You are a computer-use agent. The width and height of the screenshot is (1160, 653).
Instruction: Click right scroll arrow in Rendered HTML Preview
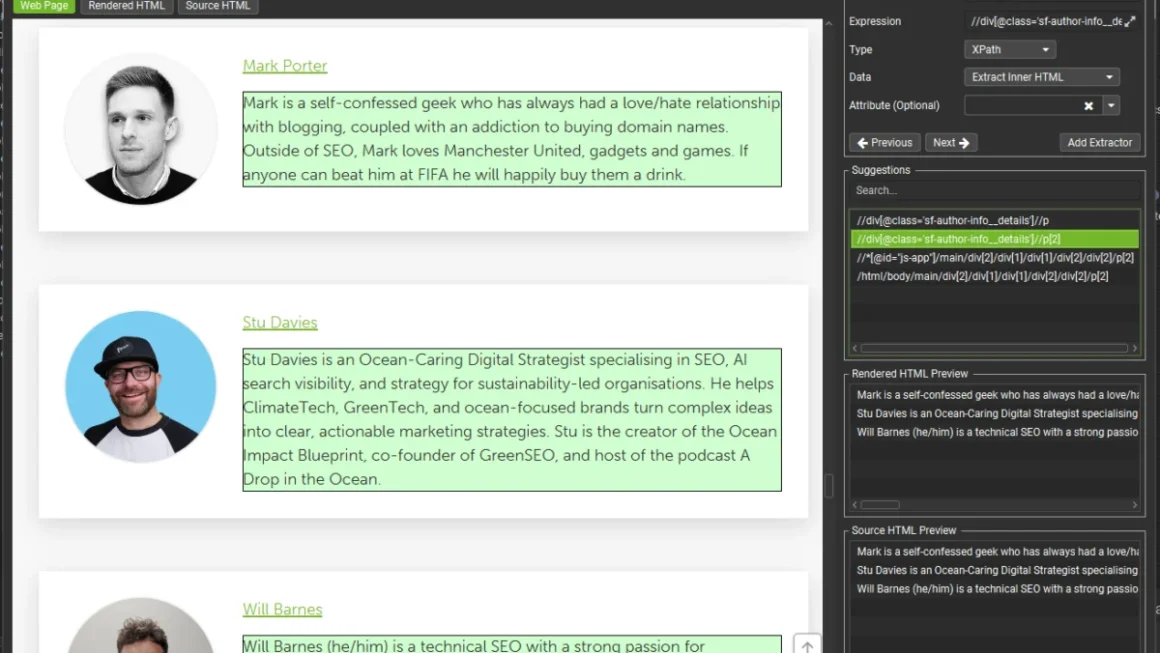(x=1135, y=505)
